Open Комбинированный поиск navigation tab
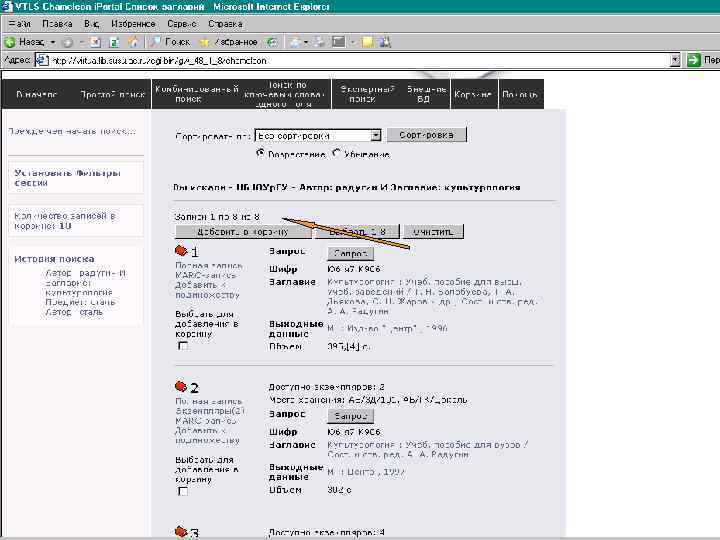This screenshot has height=540, width=720. [x=197, y=94]
